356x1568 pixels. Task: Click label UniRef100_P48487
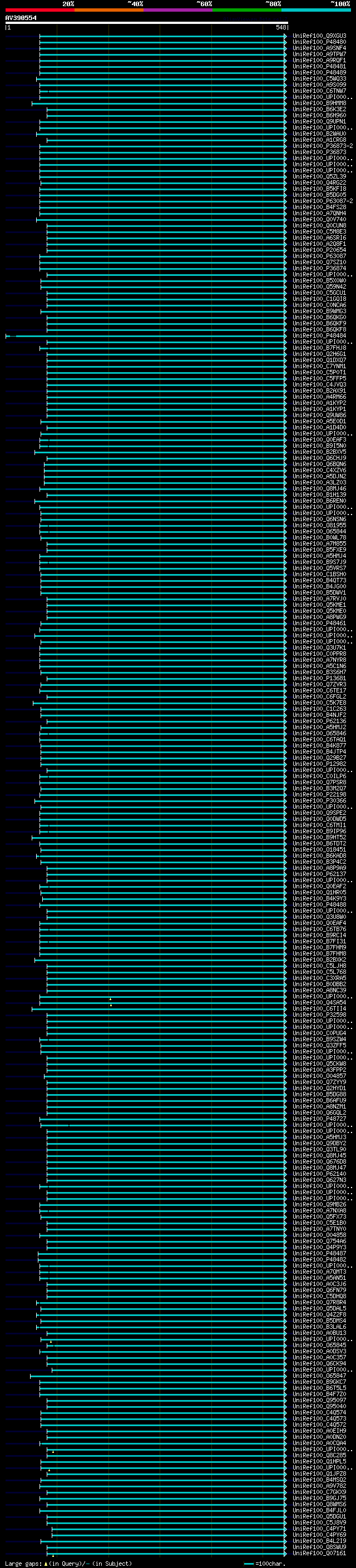pos(319,1253)
